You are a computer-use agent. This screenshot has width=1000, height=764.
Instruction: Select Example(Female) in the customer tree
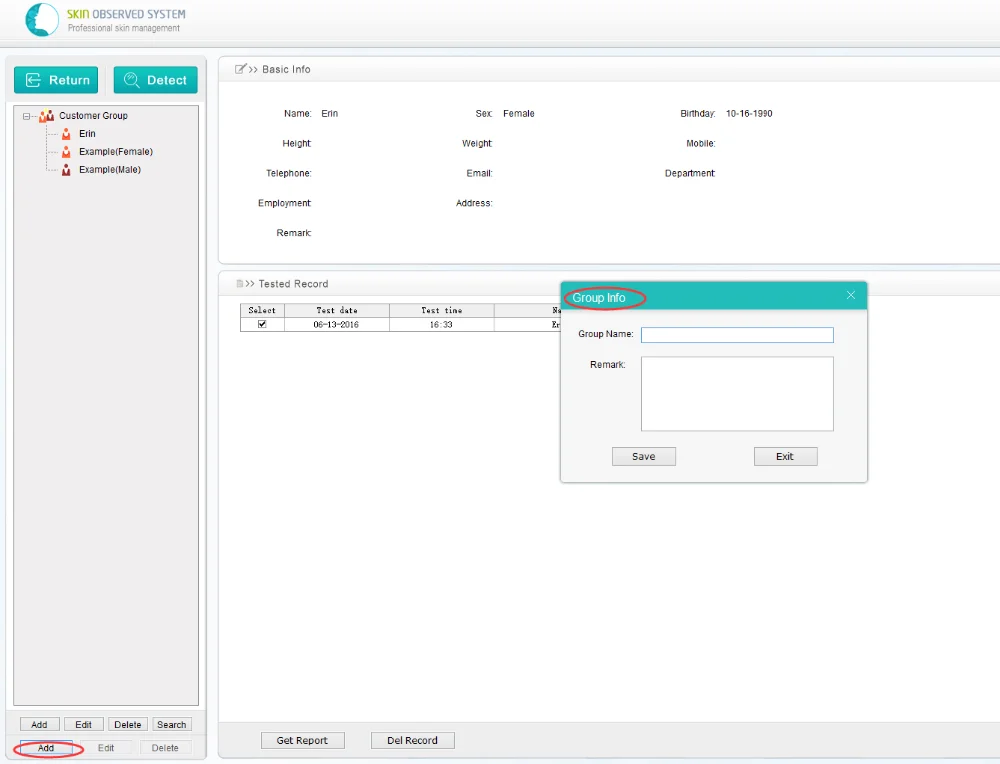(115, 152)
